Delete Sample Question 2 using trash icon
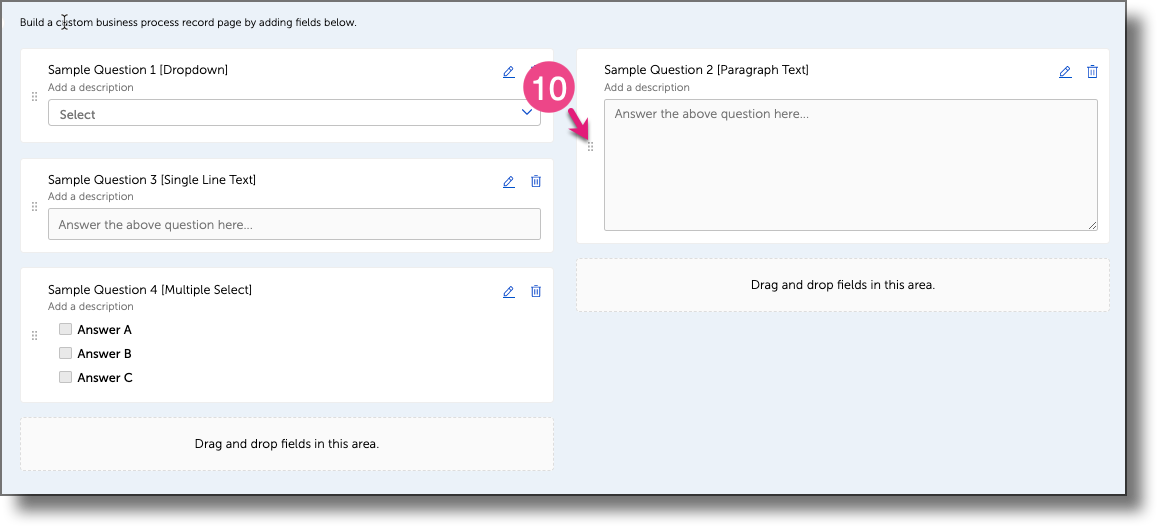 [x=1092, y=72]
